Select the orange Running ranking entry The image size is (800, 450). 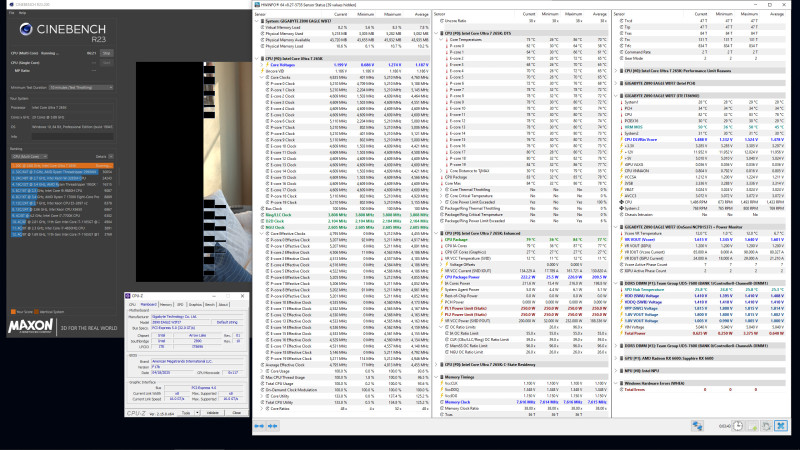tap(62, 166)
